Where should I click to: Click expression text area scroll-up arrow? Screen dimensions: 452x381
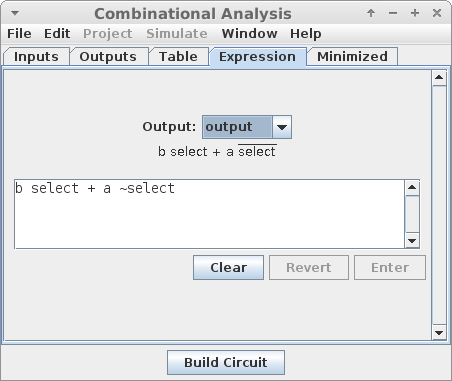412,188
